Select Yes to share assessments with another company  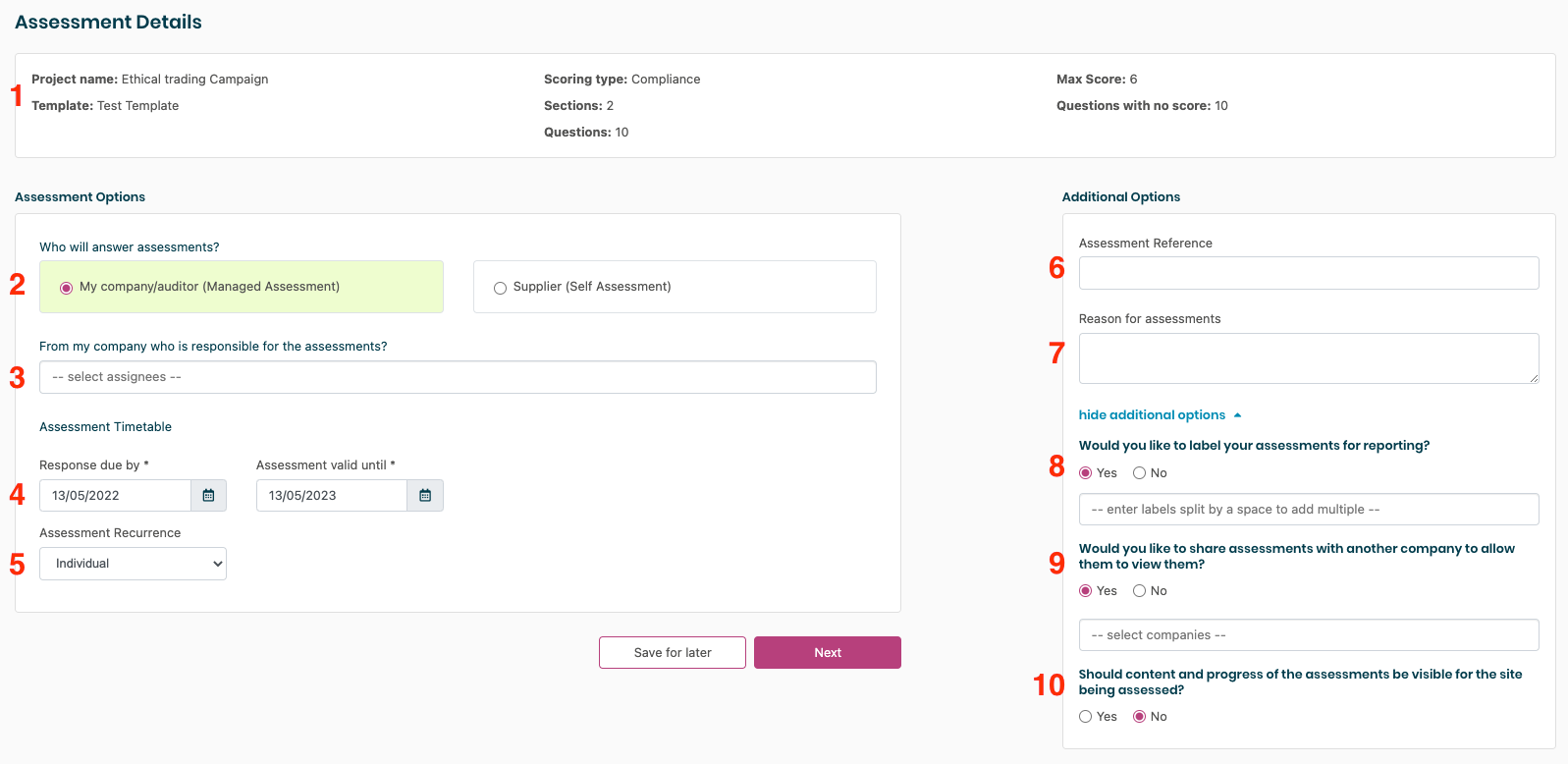click(x=1086, y=591)
